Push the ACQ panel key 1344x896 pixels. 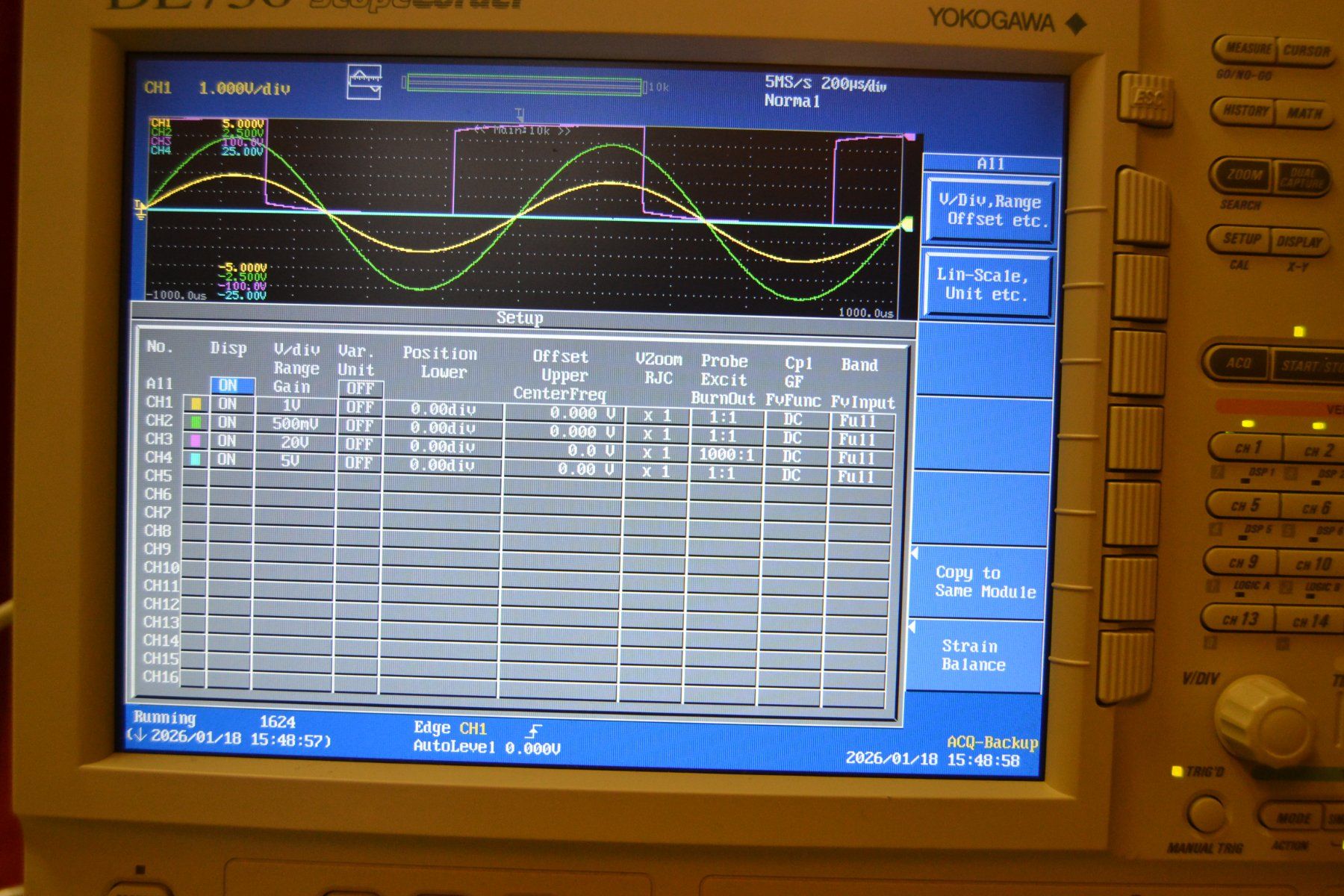tap(1239, 363)
